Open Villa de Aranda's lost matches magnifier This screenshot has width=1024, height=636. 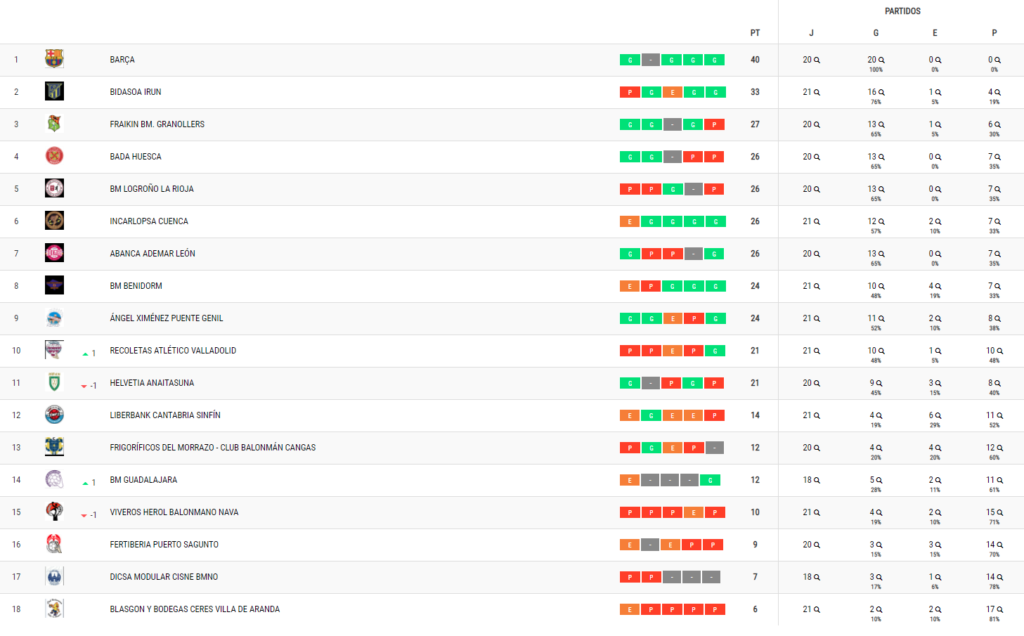tap(999, 610)
